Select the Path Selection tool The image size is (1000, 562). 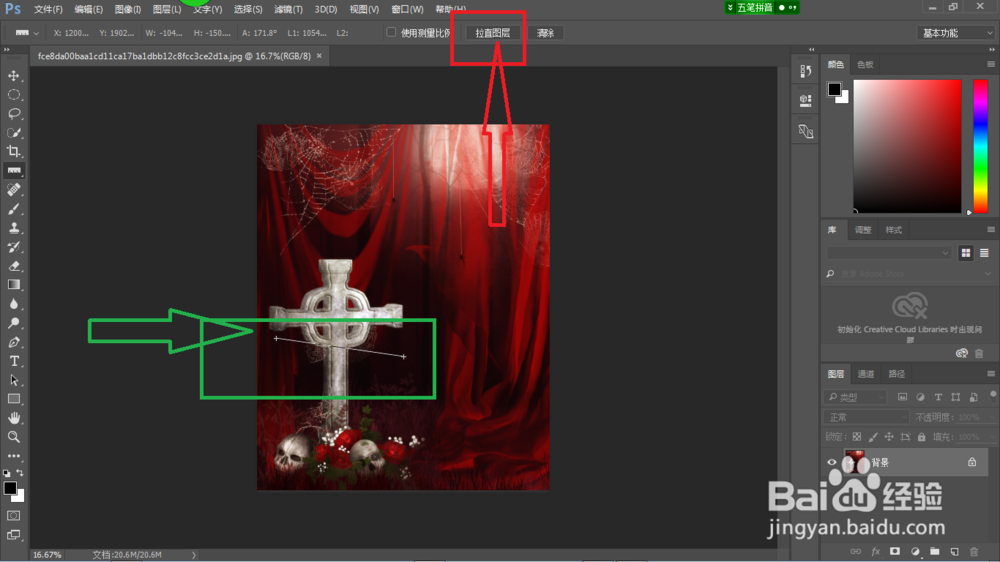click(13, 380)
